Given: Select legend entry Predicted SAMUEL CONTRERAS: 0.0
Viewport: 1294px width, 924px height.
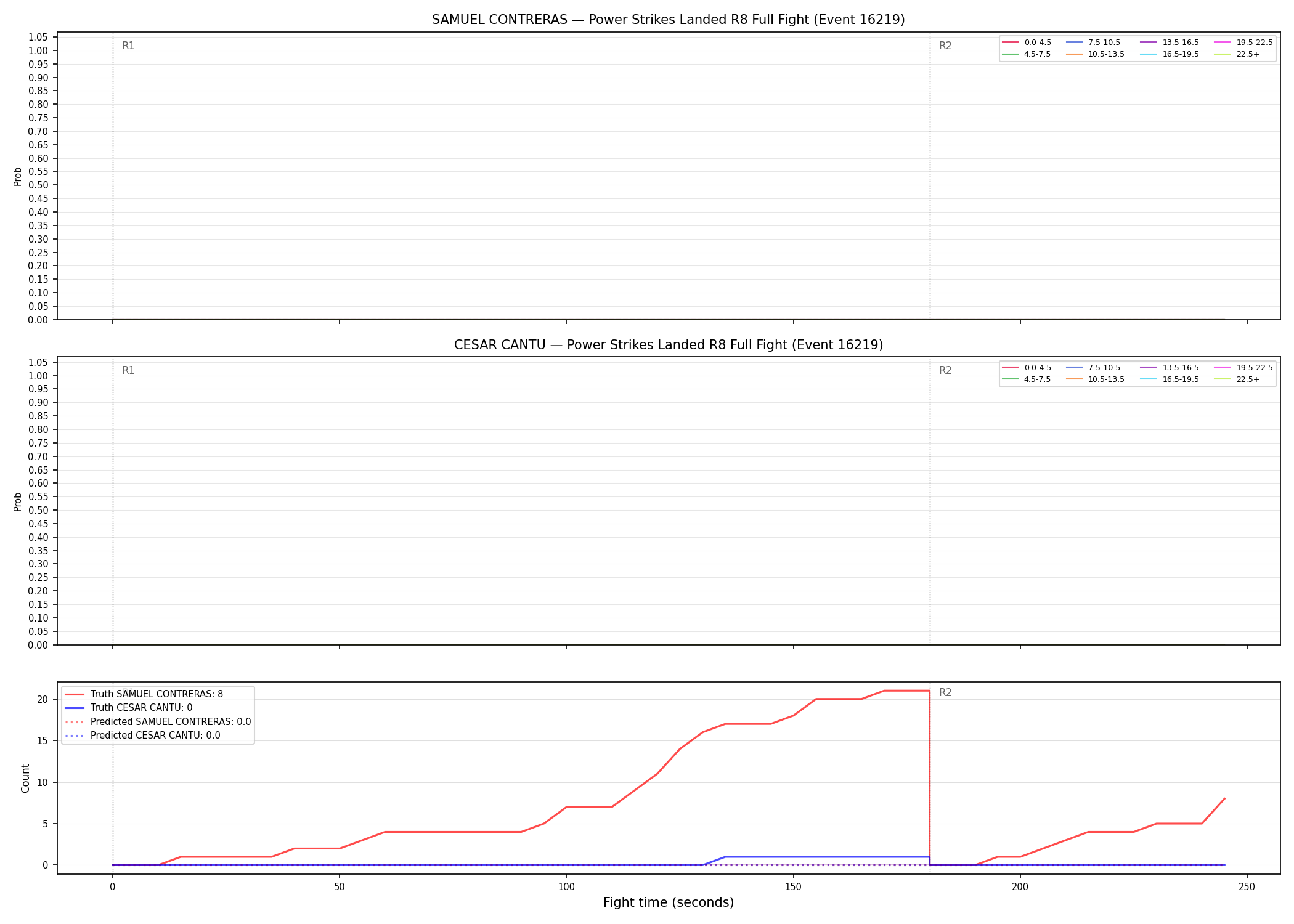Looking at the screenshot, I should pyautogui.click(x=158, y=722).
